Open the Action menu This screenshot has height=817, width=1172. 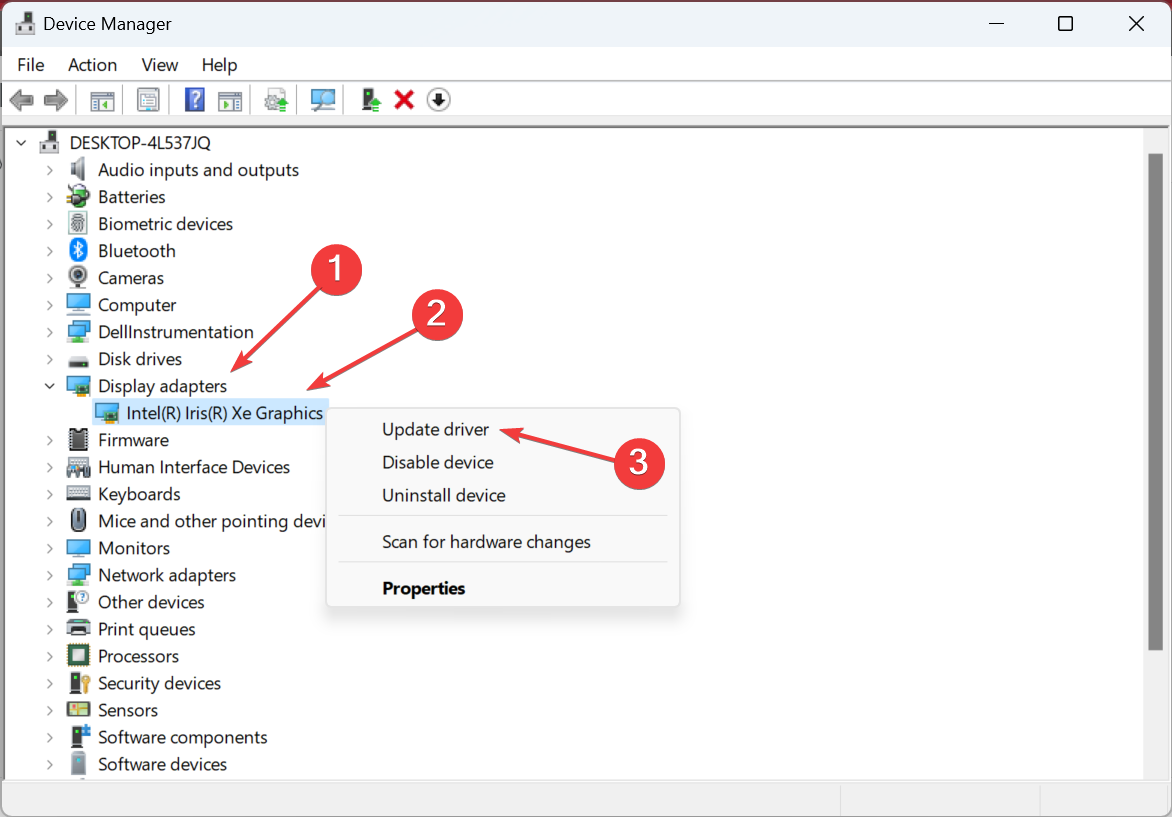click(93, 65)
